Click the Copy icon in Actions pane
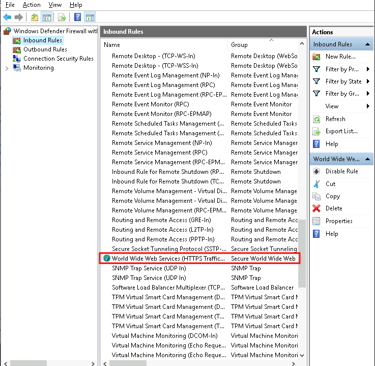Viewport: 375px width, 366px height. 316,196
